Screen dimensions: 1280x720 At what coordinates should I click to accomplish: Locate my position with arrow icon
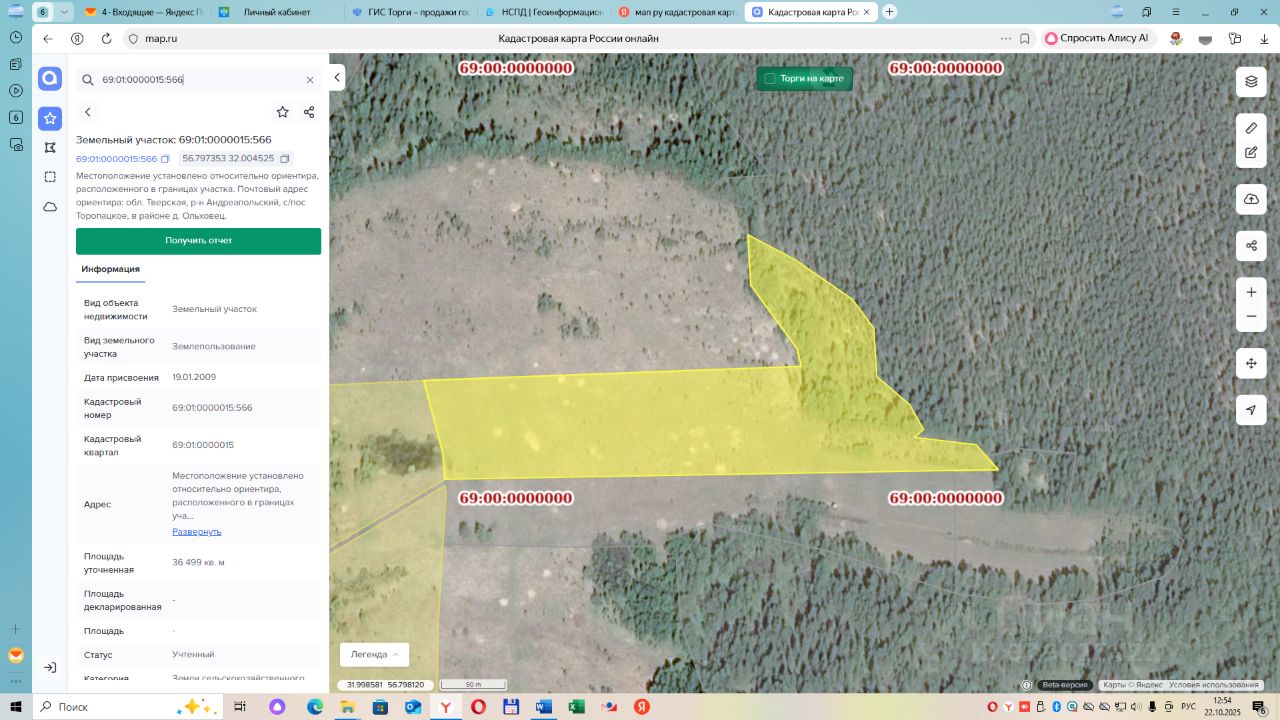[1251, 410]
